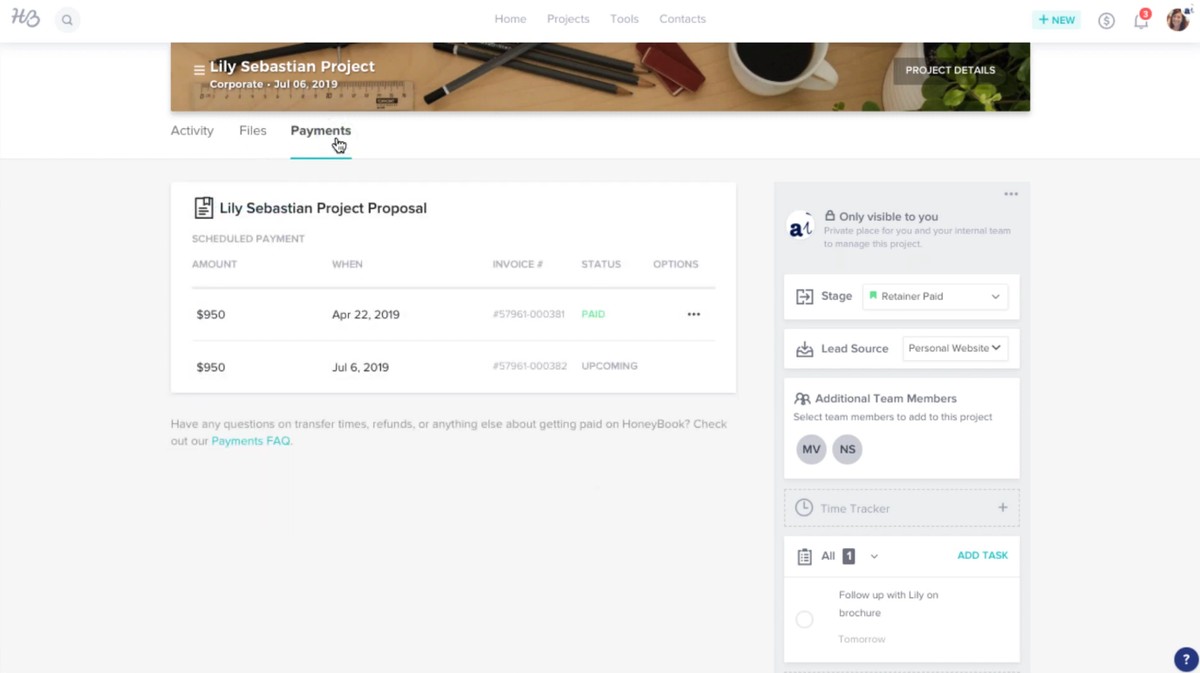Click the tasks clipboard icon
The height and width of the screenshot is (673, 1200).
(804, 557)
